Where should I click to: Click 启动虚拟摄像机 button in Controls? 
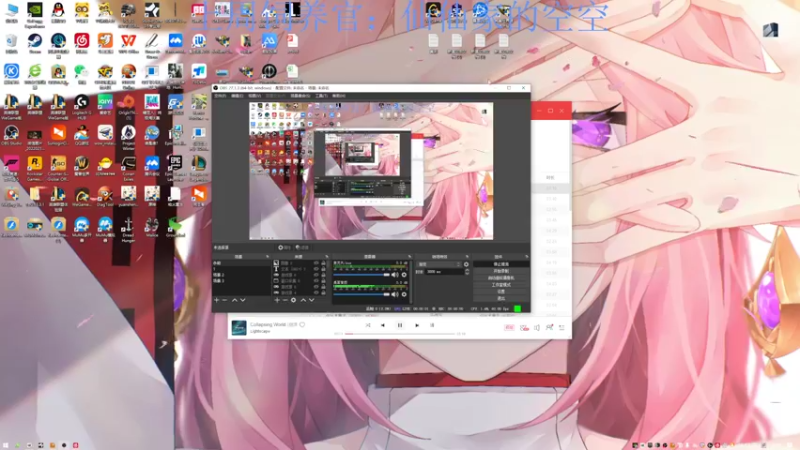point(501,278)
